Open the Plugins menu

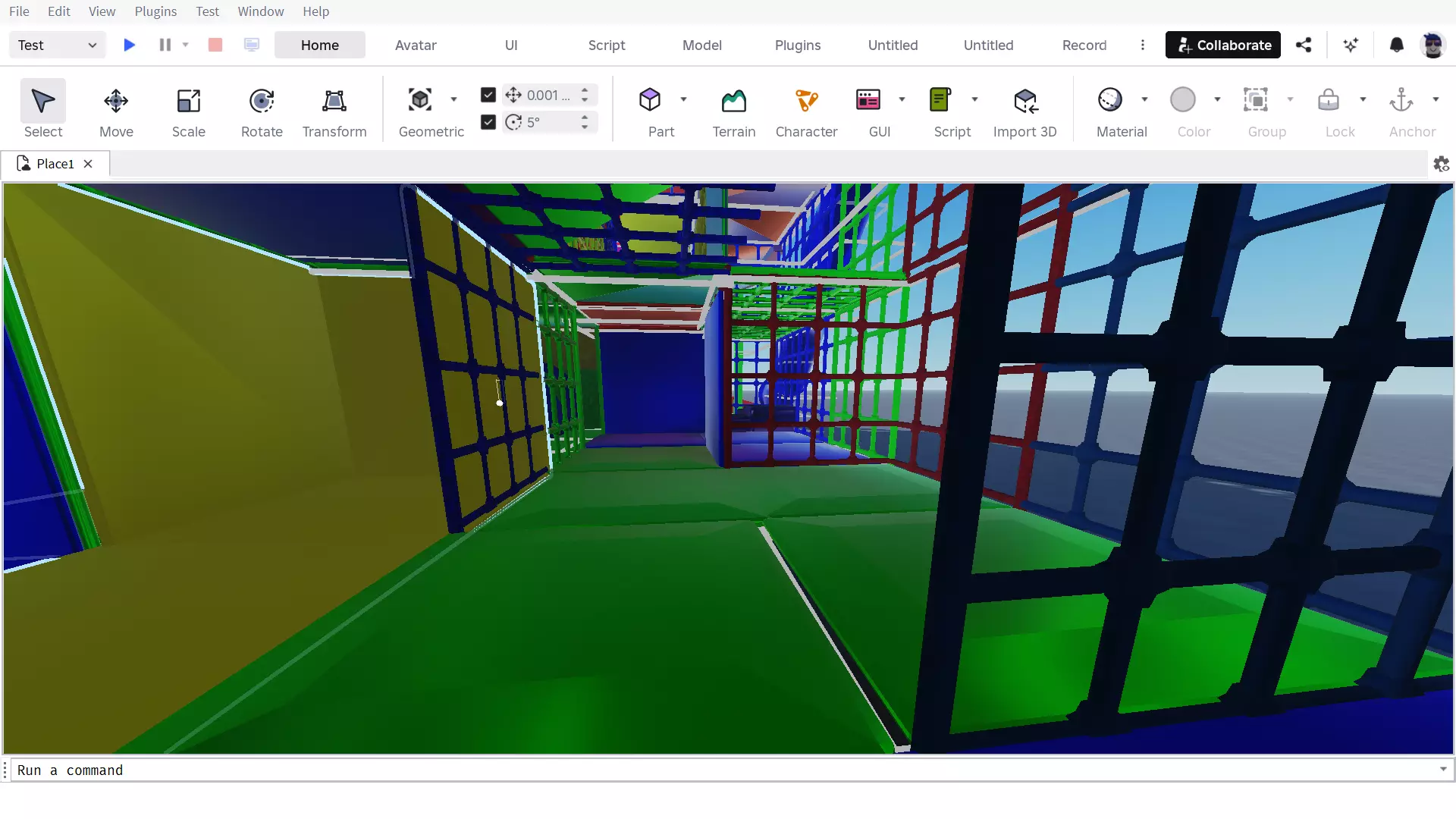[155, 11]
